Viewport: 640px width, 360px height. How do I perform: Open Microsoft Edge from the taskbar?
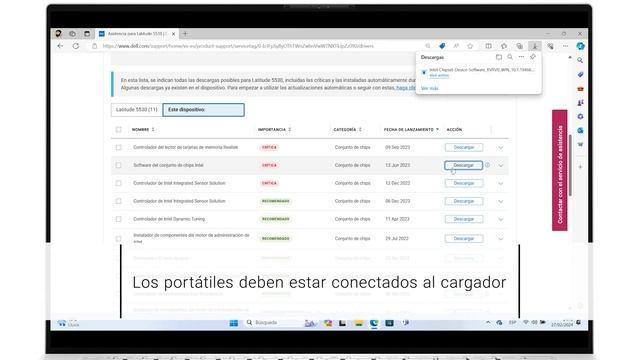click(x=373, y=323)
